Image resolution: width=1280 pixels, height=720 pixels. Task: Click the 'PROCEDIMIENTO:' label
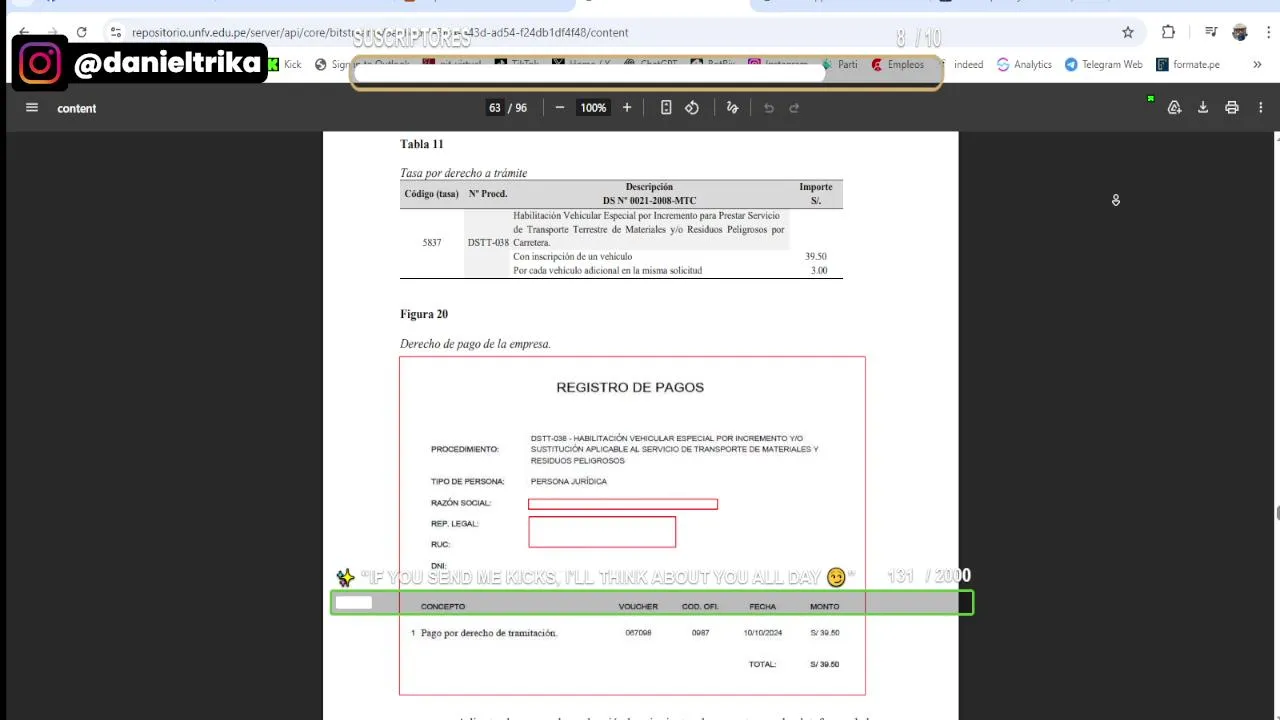click(465, 450)
